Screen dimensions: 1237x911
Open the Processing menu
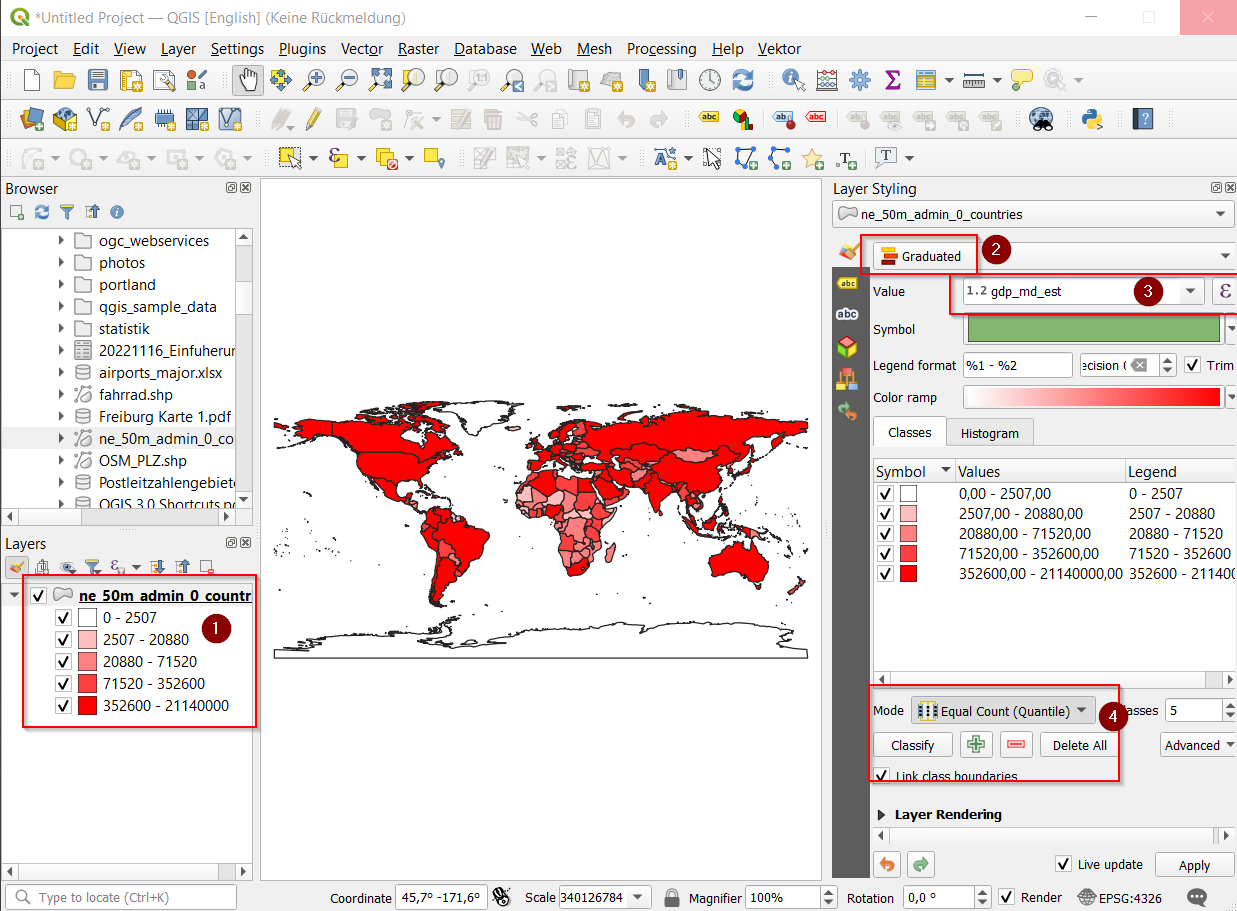(x=661, y=48)
